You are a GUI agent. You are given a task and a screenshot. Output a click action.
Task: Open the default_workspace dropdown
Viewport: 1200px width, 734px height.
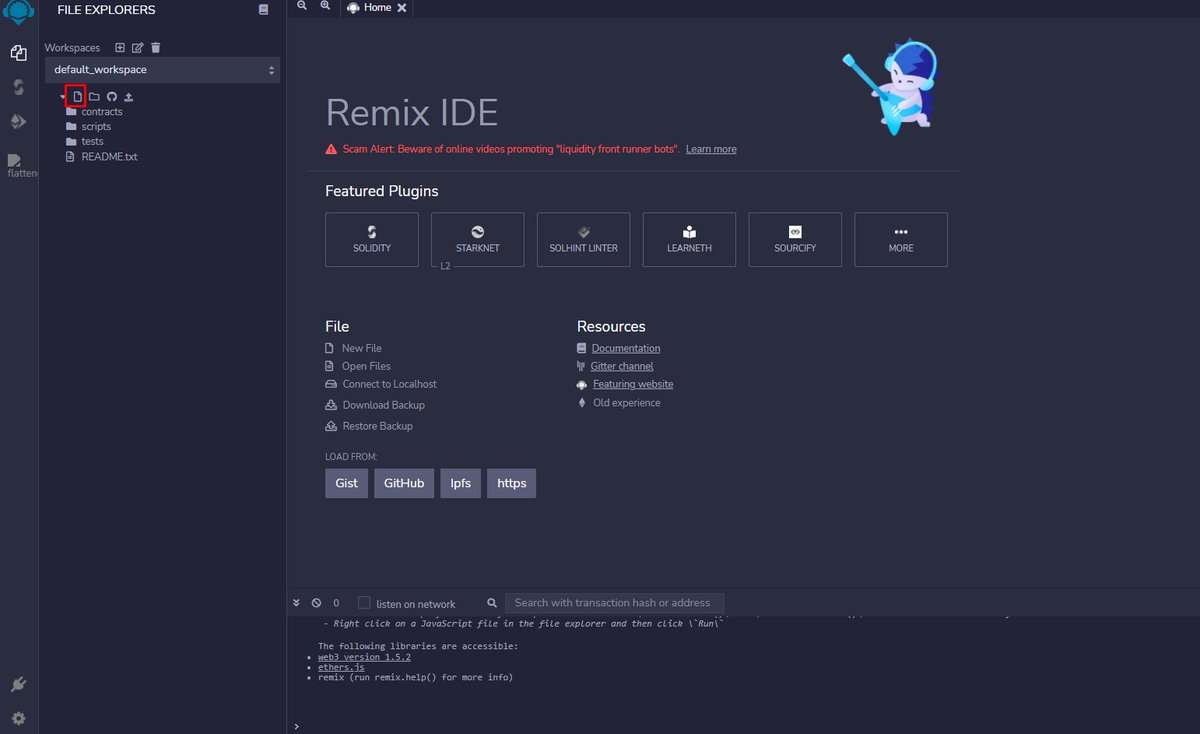(x=162, y=70)
